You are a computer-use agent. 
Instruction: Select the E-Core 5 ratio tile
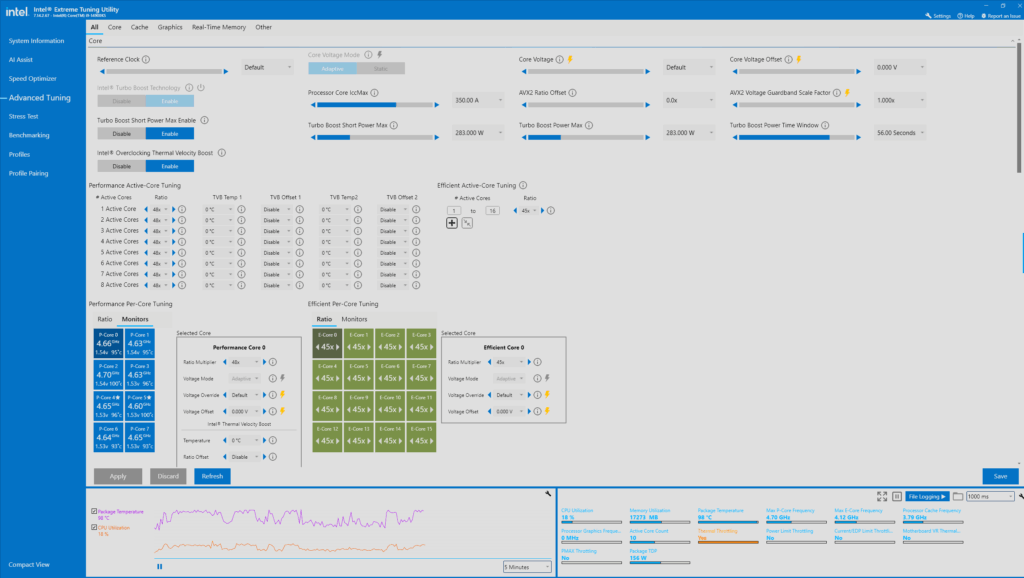pyautogui.click(x=359, y=375)
